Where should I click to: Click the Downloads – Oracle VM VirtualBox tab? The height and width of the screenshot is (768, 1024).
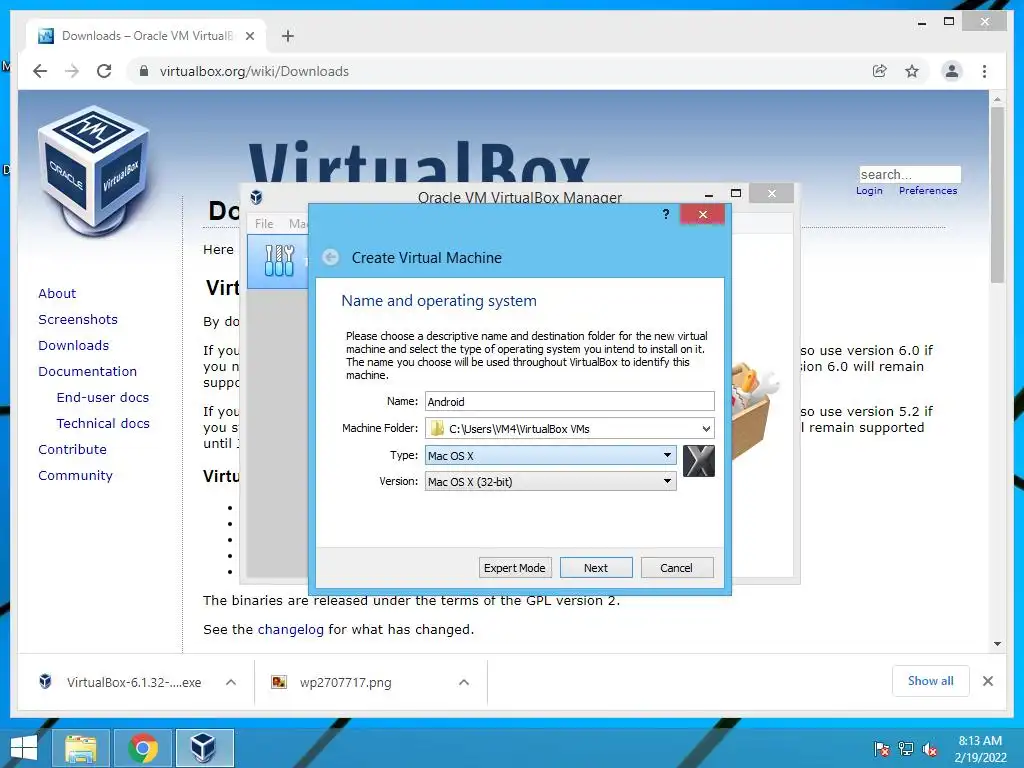pyautogui.click(x=146, y=36)
